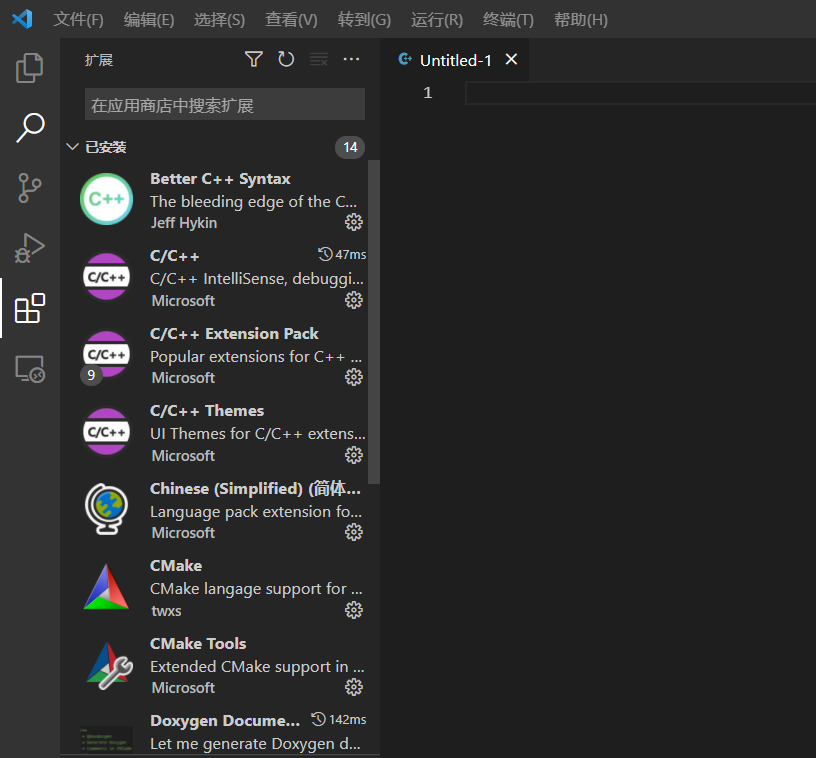The image size is (816, 758).
Task: Open the 编辑(E) menu
Action: pyautogui.click(x=149, y=20)
